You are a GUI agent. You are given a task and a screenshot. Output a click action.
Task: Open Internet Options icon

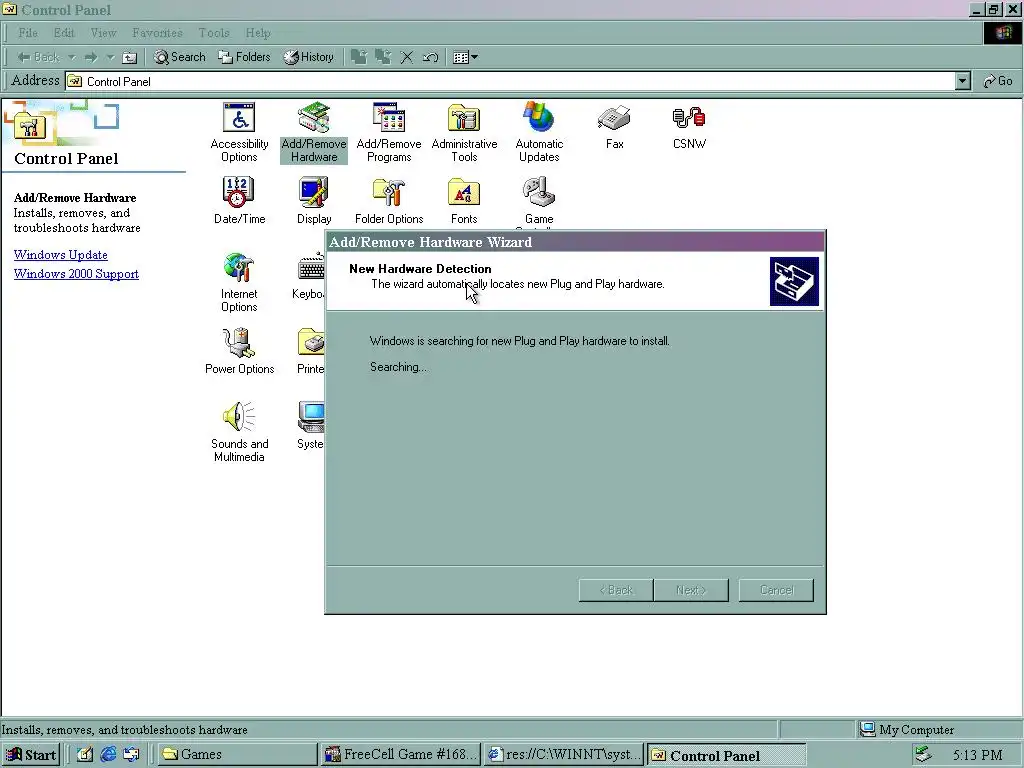click(x=239, y=283)
